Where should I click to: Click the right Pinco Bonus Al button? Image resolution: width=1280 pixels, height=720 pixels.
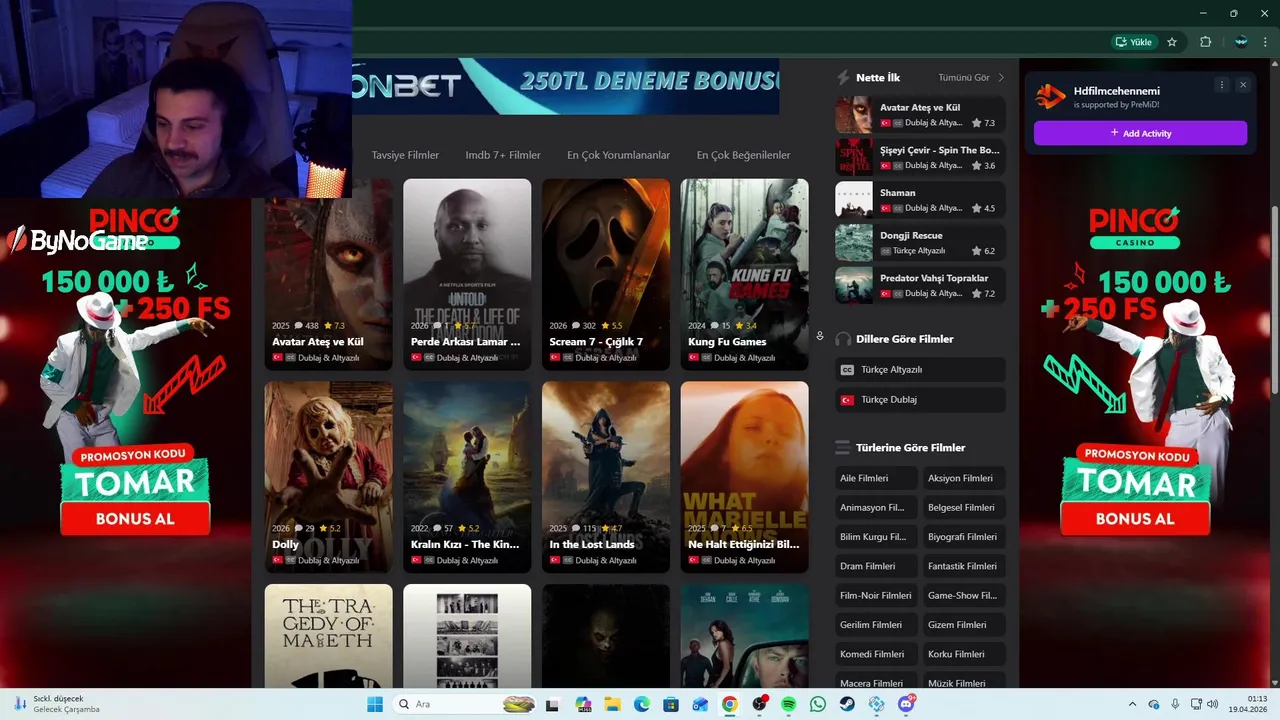pos(1135,519)
